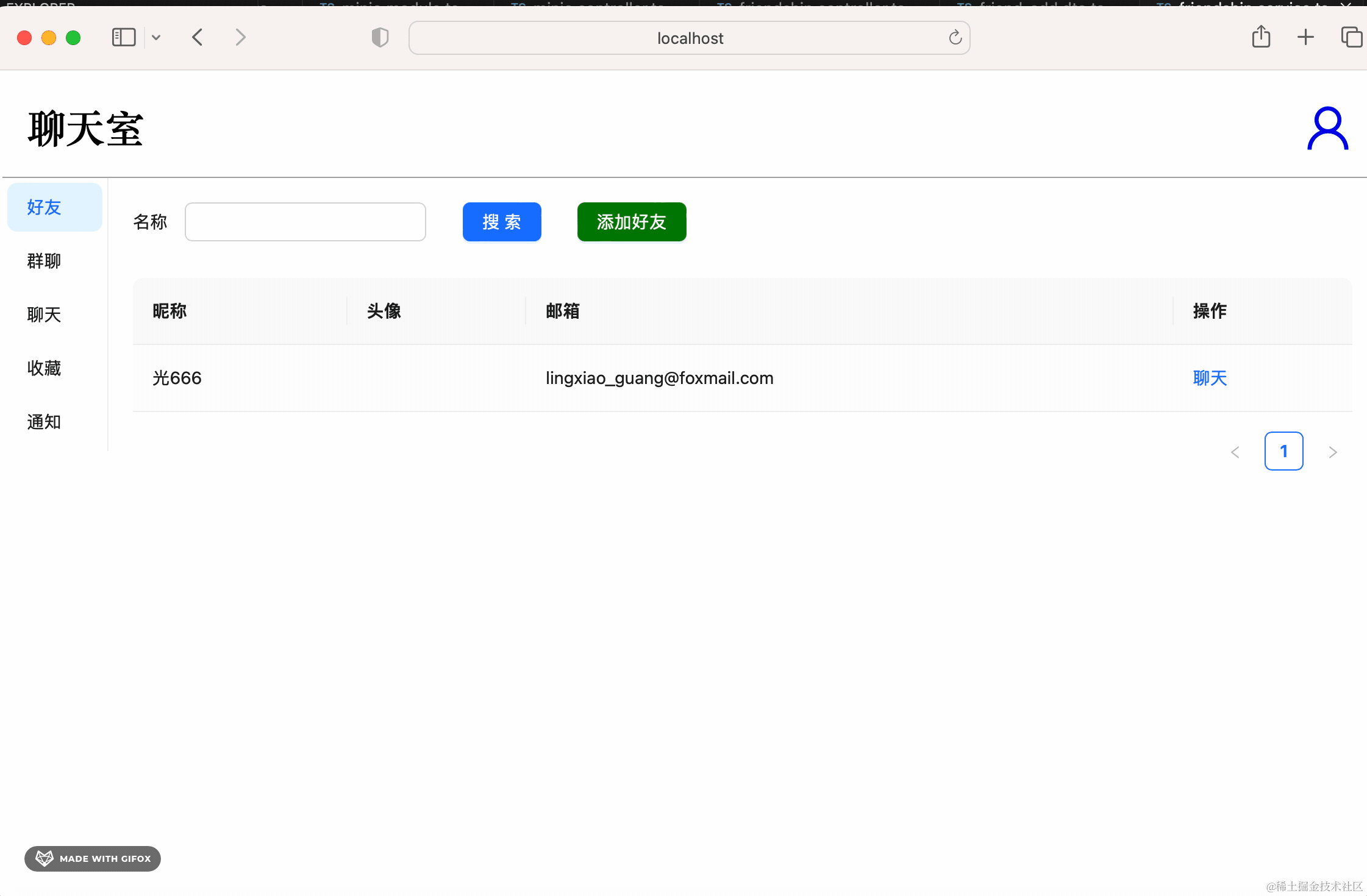The height and width of the screenshot is (896, 1367).
Task: Open privacy shield report icon
Action: click(380, 38)
